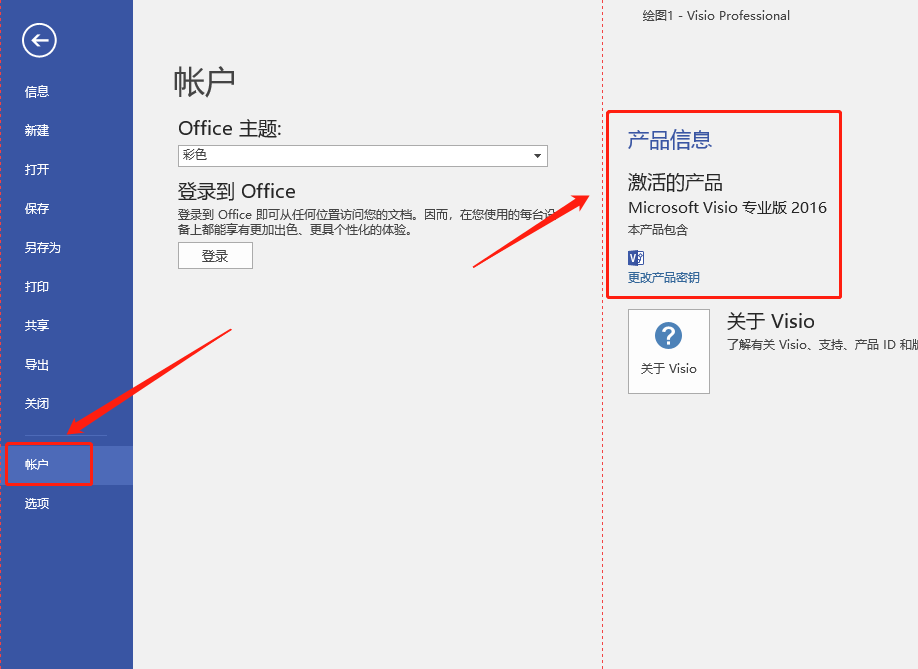
Task: Select 保存 in the sidebar
Action: (x=37, y=209)
